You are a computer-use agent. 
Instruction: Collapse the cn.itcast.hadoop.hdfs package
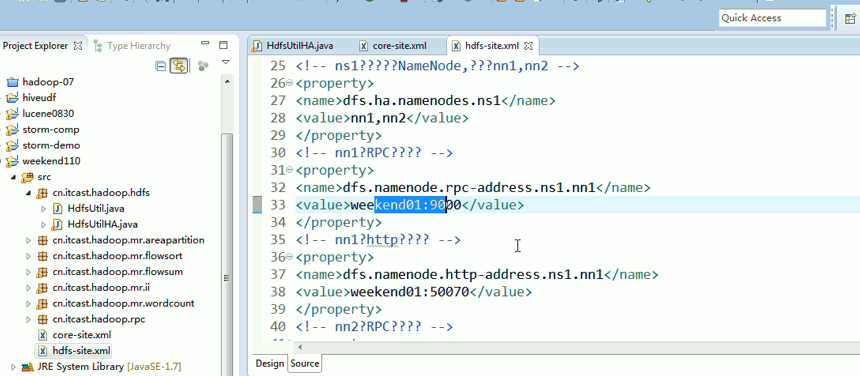pos(28,193)
